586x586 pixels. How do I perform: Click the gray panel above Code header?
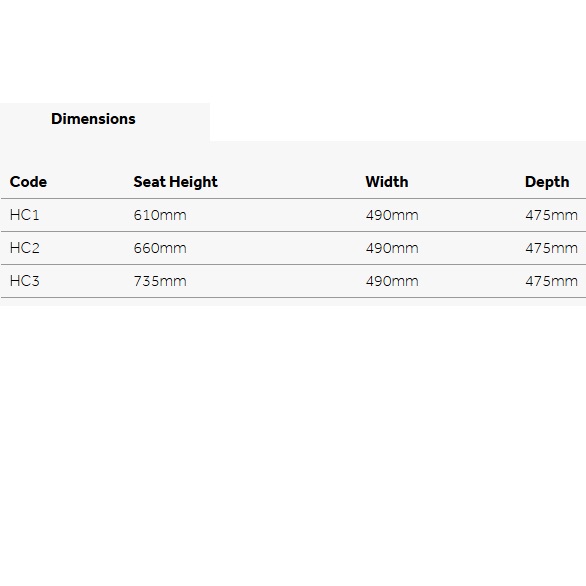[x=293, y=155]
